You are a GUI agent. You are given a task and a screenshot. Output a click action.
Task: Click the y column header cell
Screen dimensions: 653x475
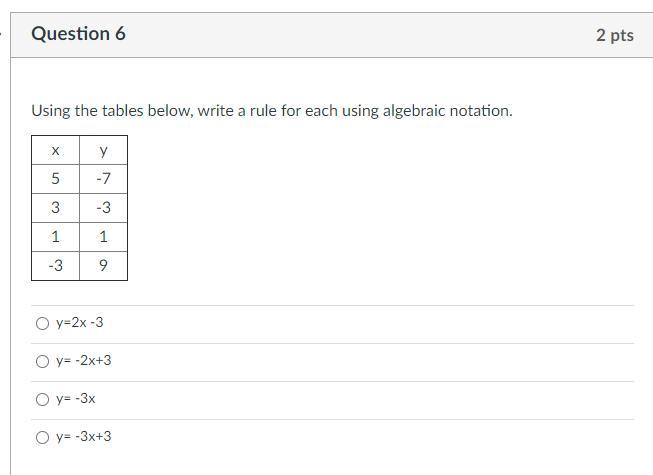click(103, 150)
